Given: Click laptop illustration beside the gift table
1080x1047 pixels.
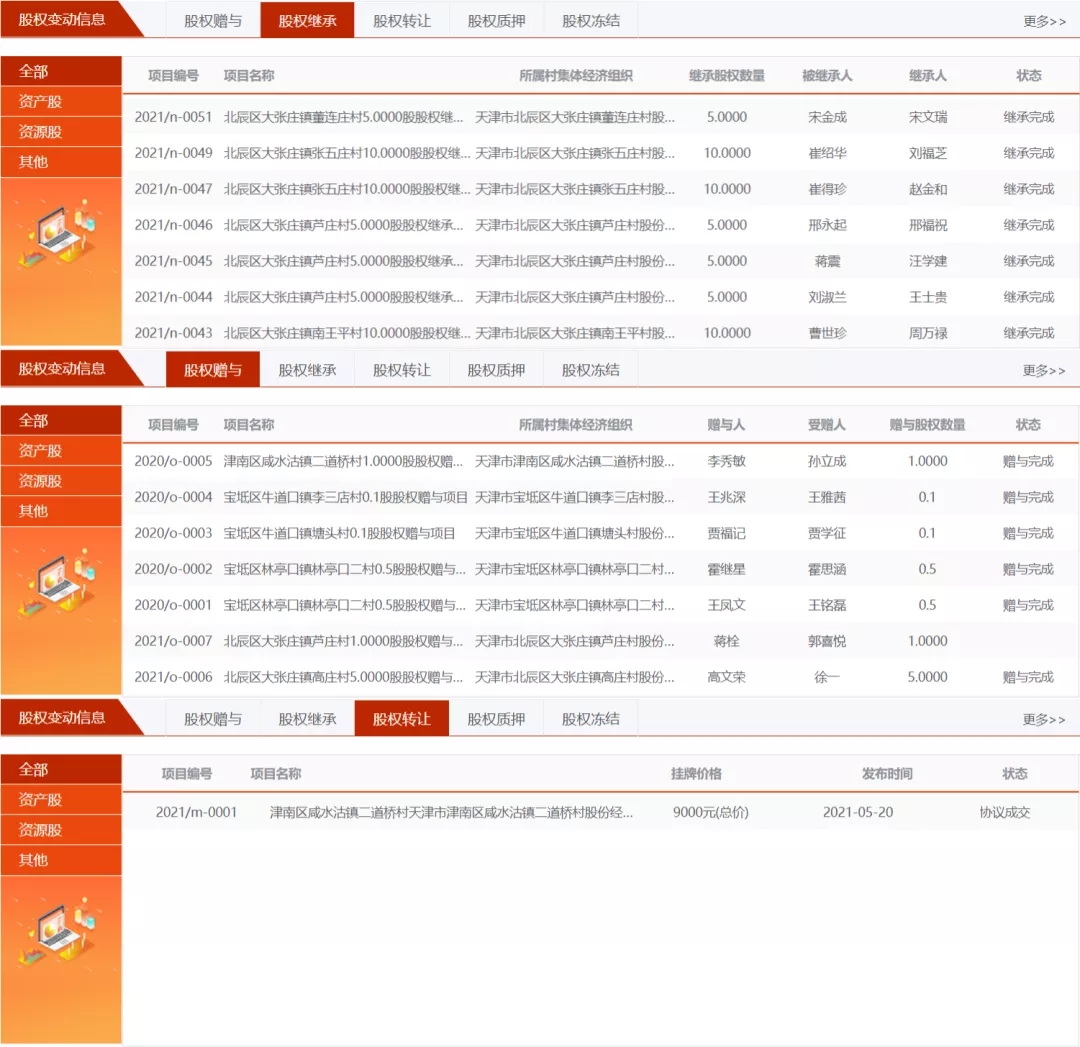Looking at the screenshot, I should coord(57,585).
